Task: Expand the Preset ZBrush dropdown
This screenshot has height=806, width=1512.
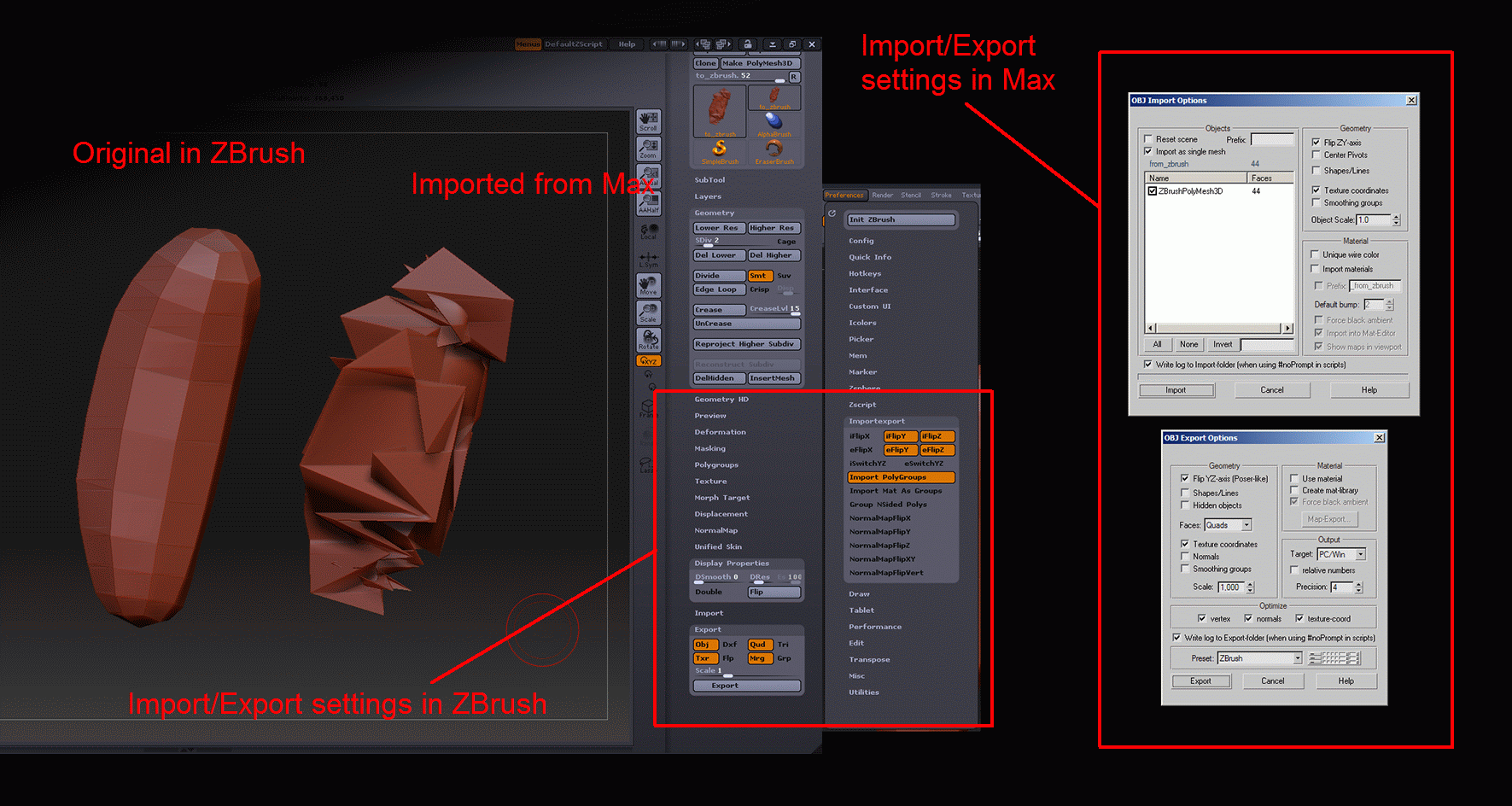Action: (x=1259, y=658)
